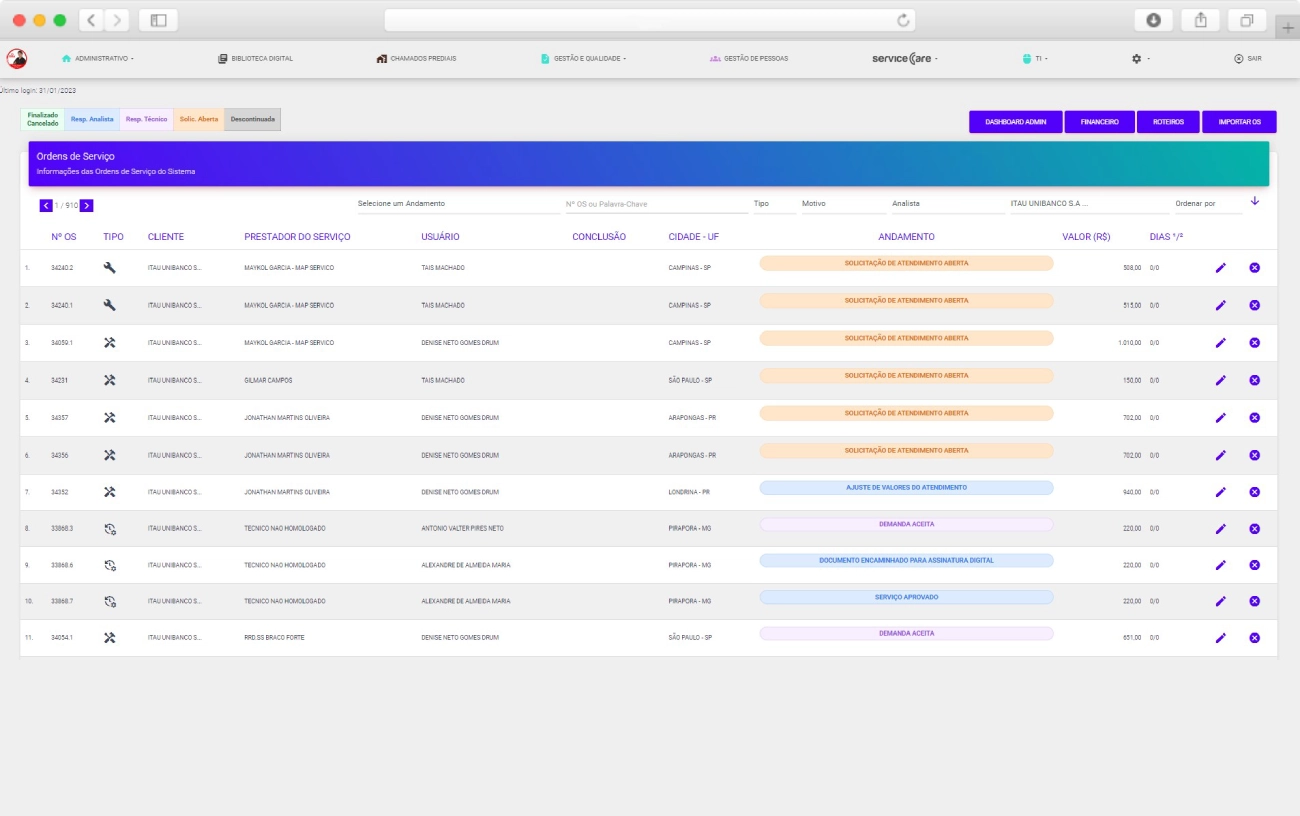Click the sort direction arrow icon
Viewport: 1300px width, 816px height.
click(1255, 202)
